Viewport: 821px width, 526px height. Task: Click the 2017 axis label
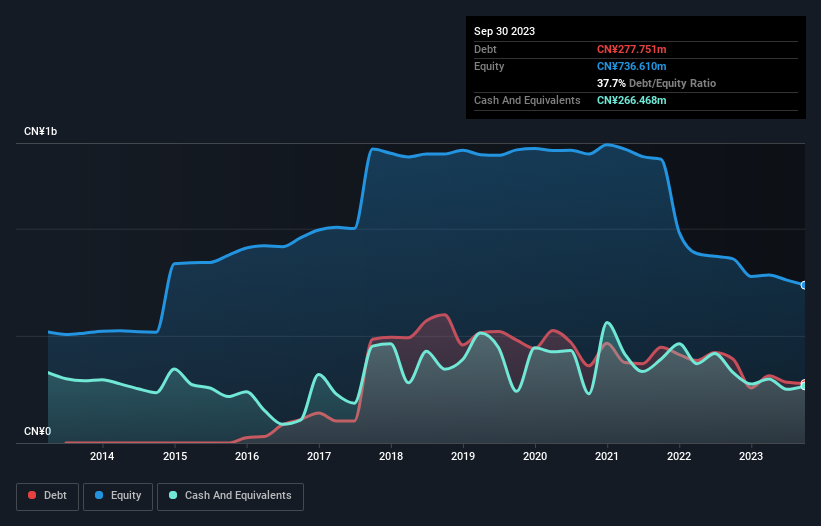tap(319, 456)
